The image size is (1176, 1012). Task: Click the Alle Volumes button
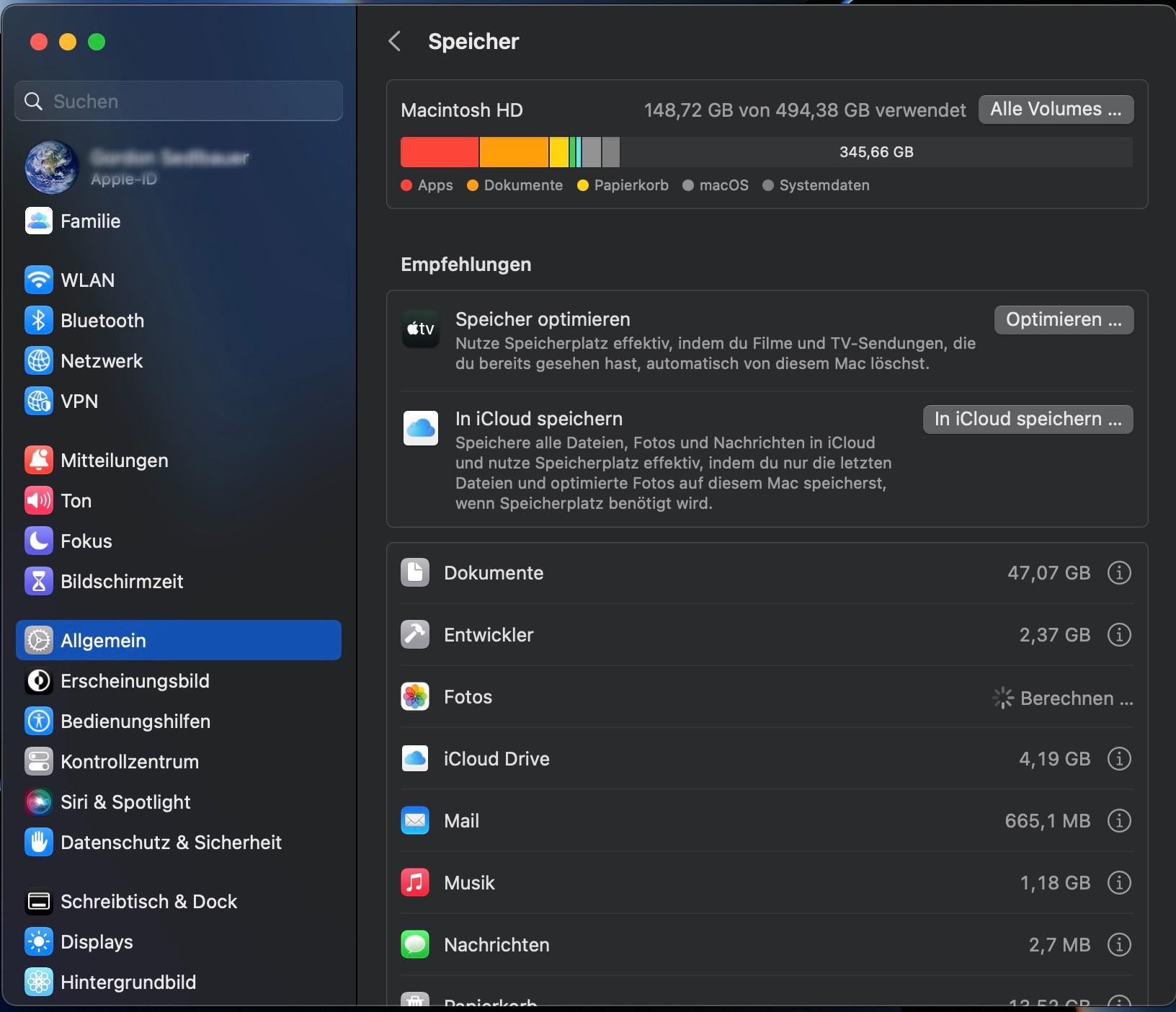click(x=1056, y=110)
